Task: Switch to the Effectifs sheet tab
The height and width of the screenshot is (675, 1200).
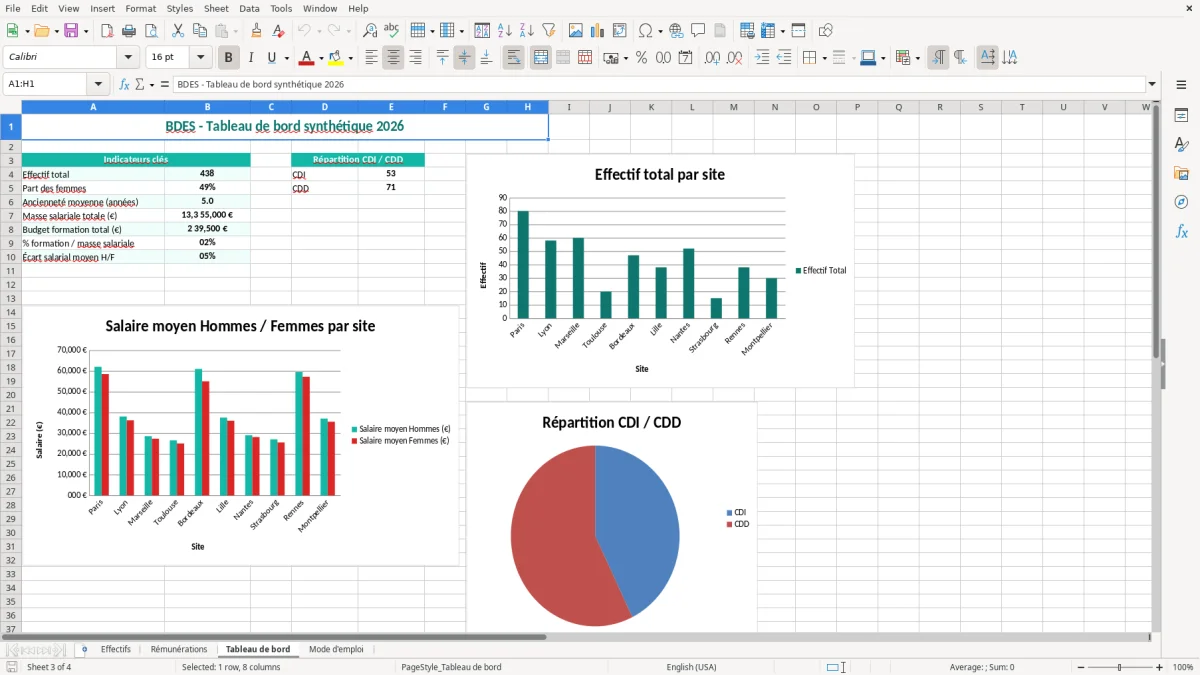Action: point(116,649)
